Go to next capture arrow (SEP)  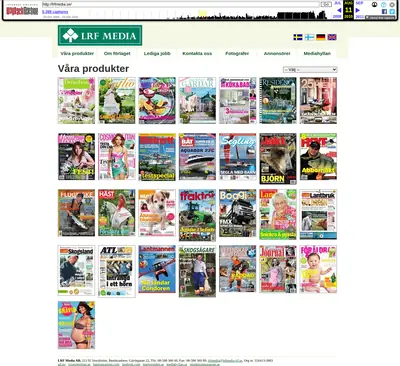[358, 10]
